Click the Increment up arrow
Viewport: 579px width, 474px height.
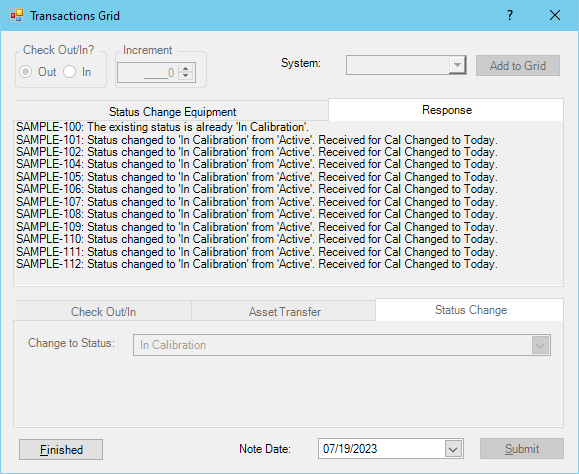coord(185,68)
